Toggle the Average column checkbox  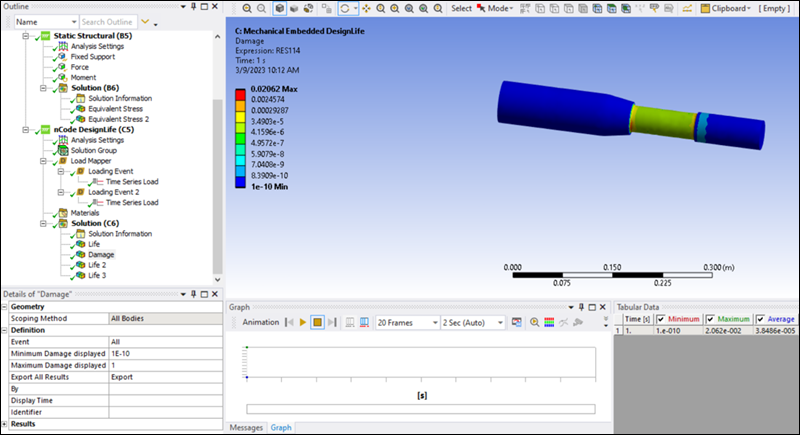pos(760,319)
